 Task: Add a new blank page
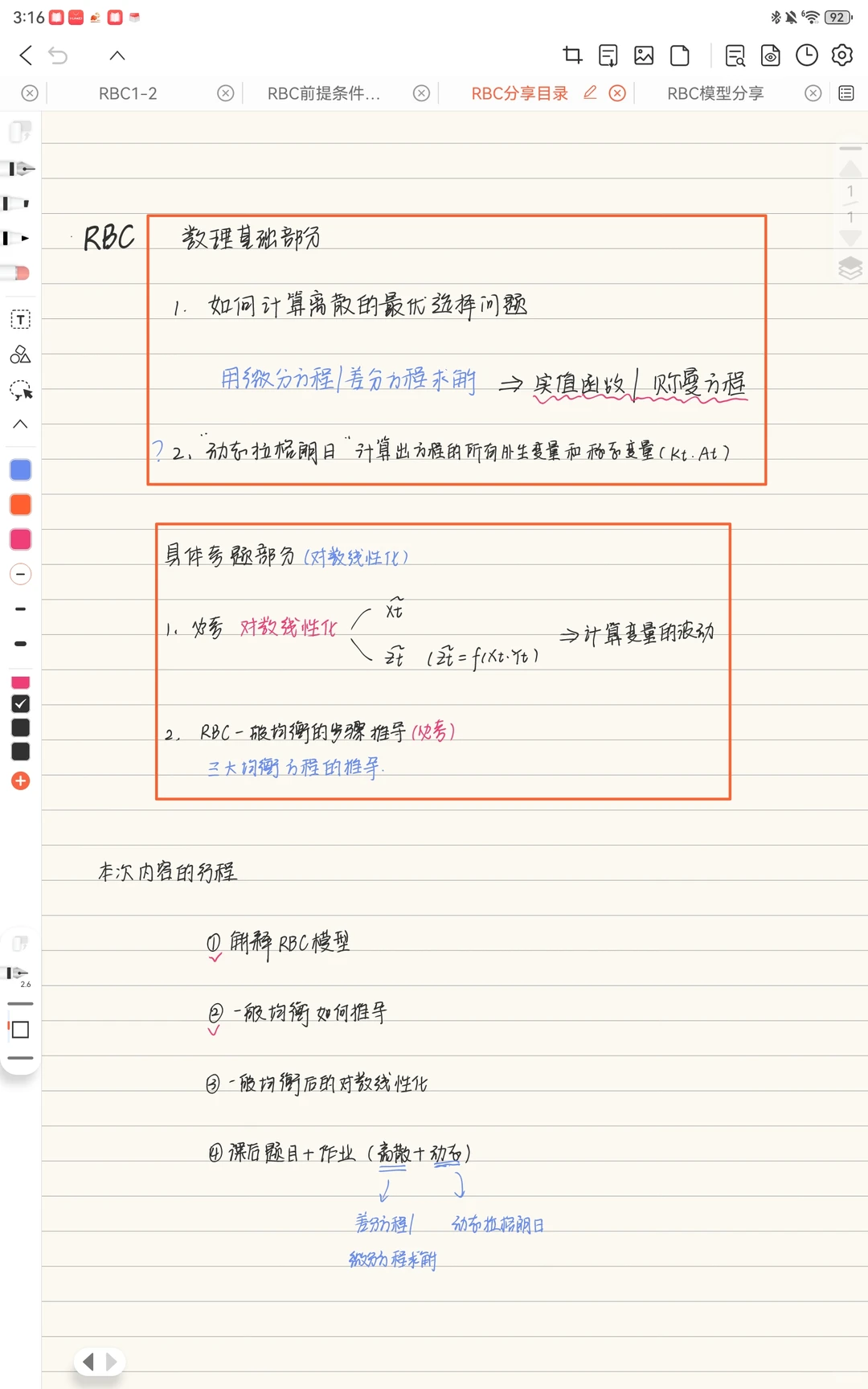click(680, 55)
